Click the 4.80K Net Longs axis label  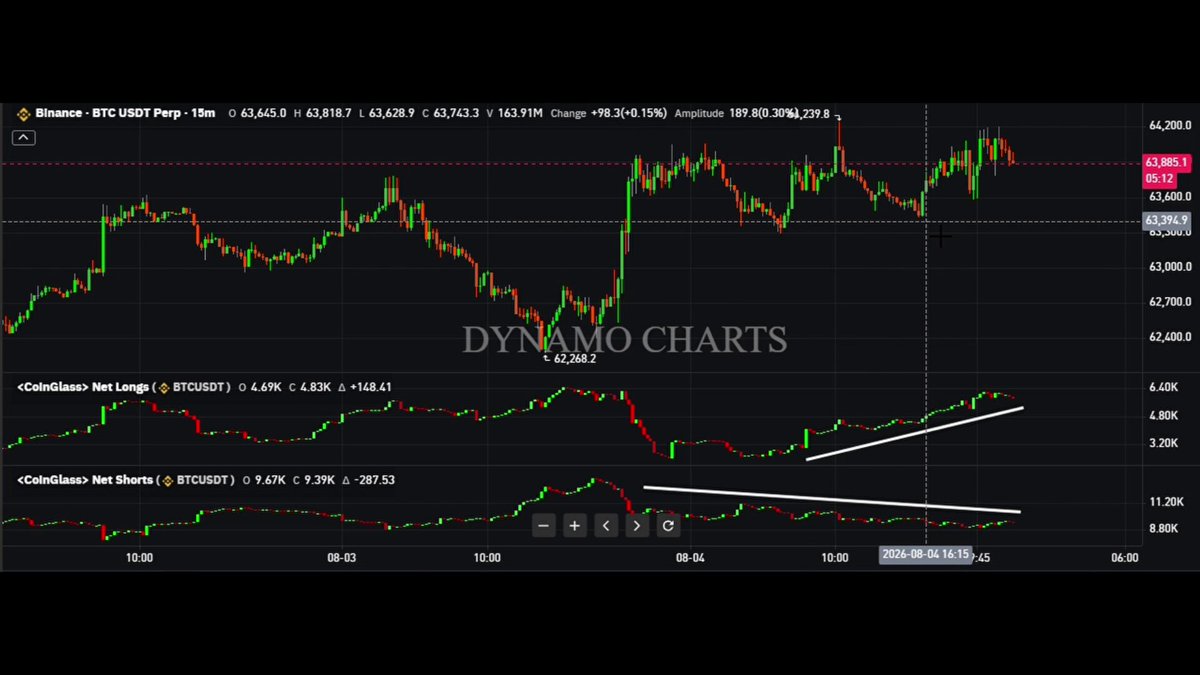(1163, 415)
